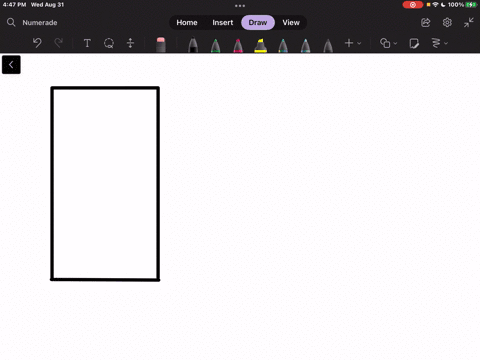The width and height of the screenshot is (480, 360).
Task: Tap the red screen recording indicator
Action: 413,5
